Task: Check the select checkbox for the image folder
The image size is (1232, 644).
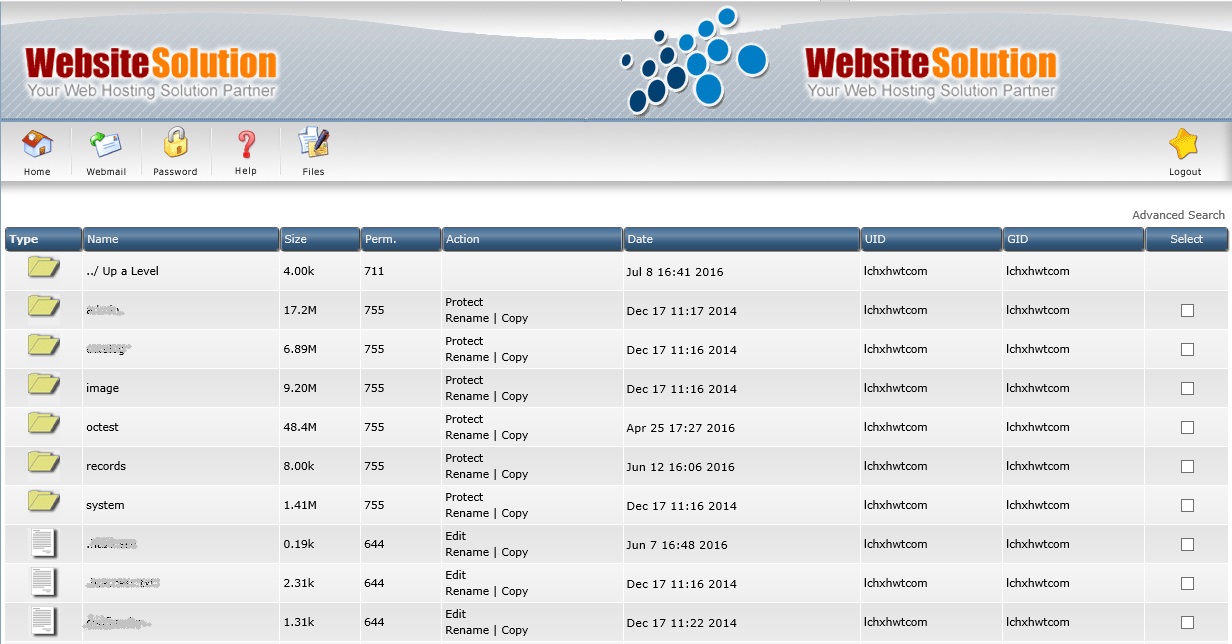Action: pos(1187,388)
